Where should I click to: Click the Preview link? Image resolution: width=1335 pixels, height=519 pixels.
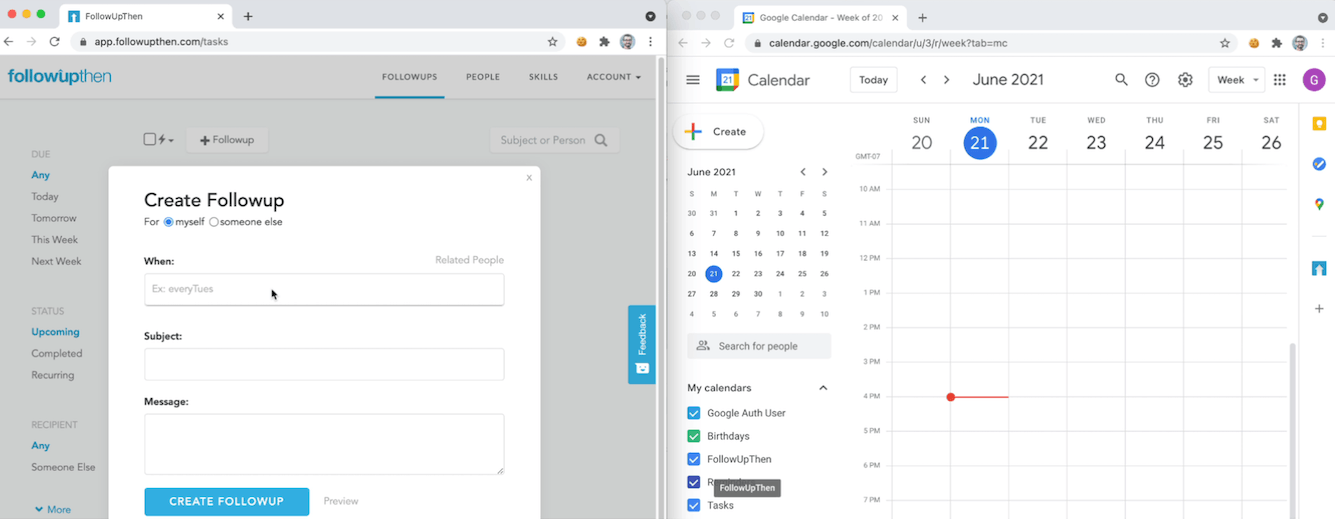tap(340, 501)
